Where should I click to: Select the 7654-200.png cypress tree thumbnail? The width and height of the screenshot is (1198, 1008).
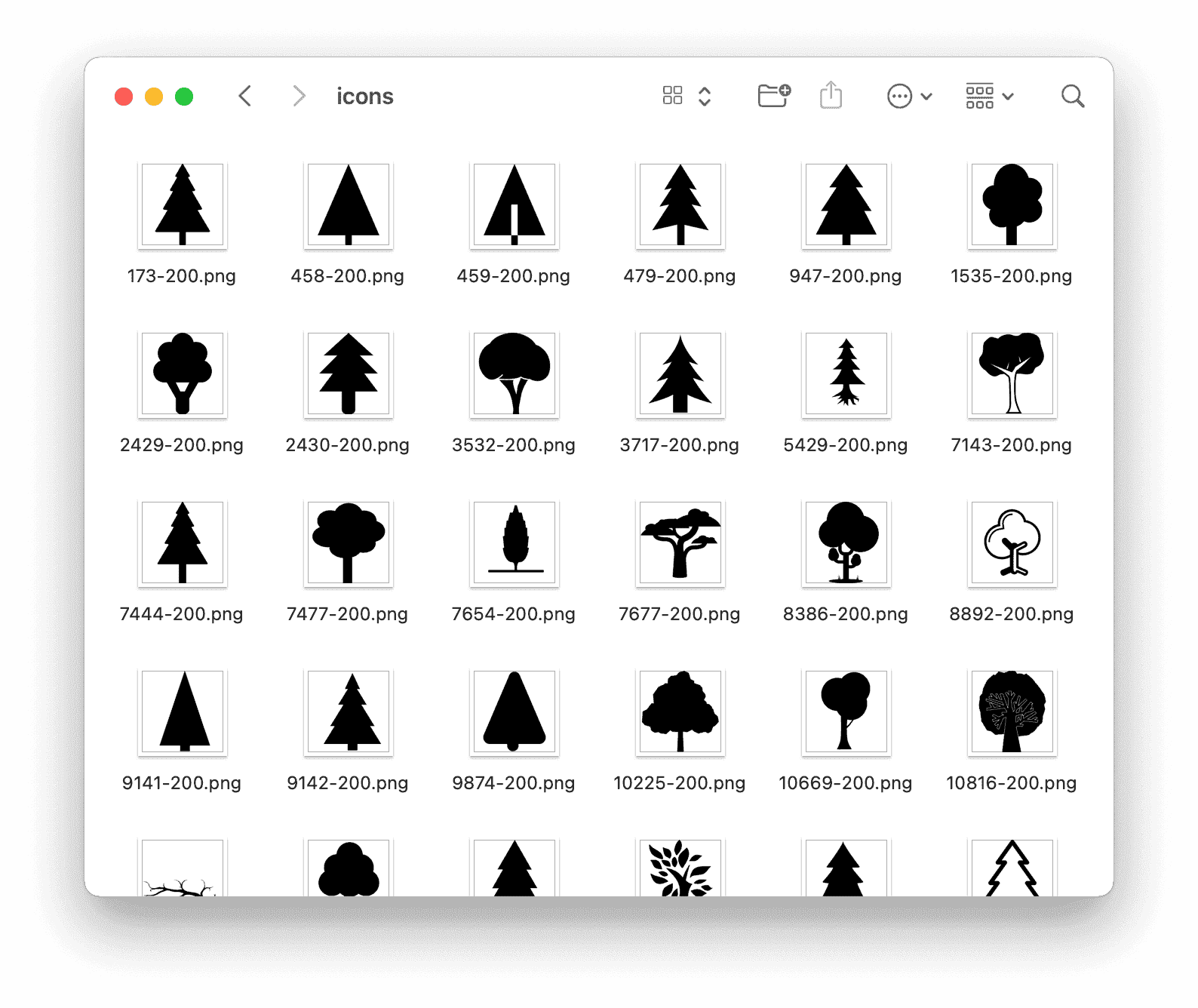click(515, 543)
